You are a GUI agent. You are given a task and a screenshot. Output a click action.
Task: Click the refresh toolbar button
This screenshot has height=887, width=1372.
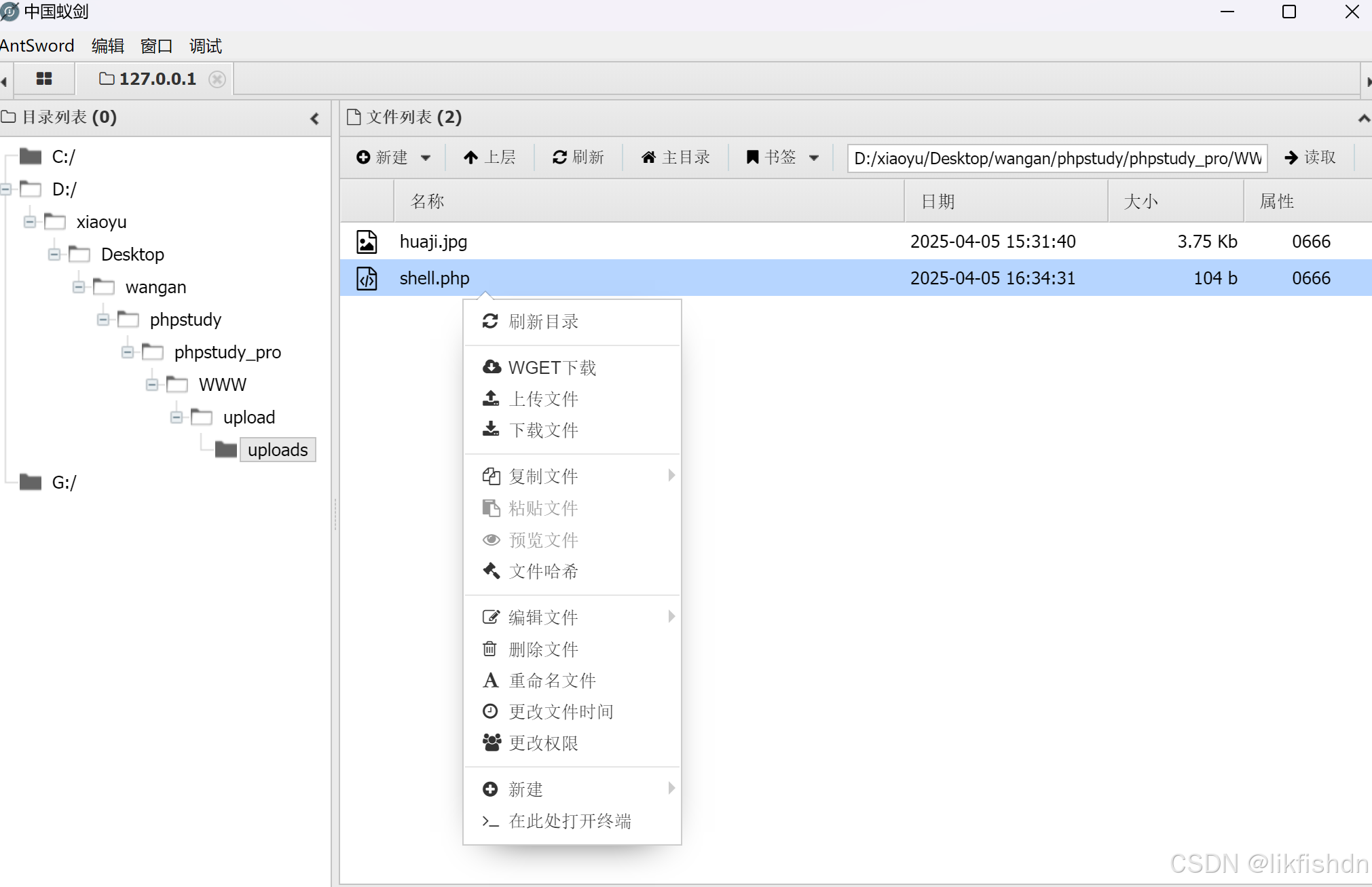pos(578,157)
